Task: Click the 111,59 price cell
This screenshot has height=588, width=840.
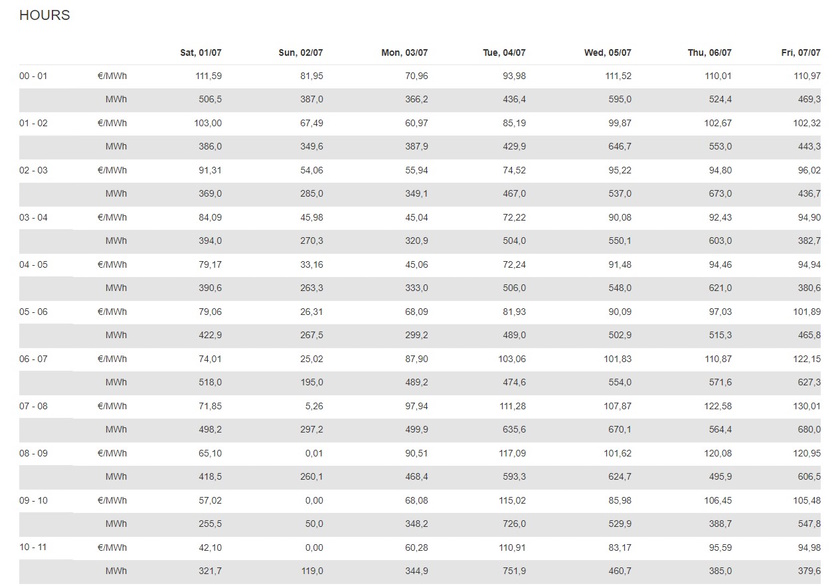Action: pos(208,76)
